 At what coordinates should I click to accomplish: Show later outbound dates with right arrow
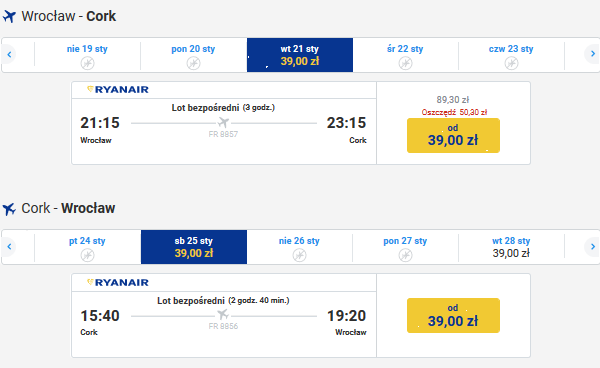coord(593,54)
